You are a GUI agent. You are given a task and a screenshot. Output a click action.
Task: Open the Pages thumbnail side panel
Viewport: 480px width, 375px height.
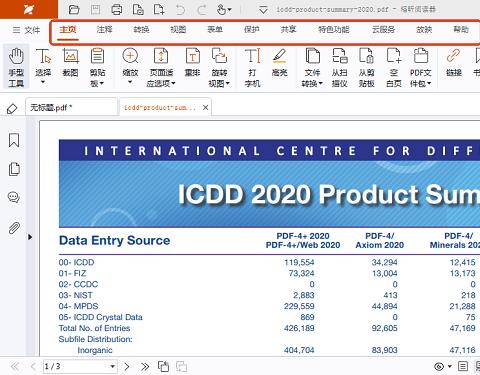pos(14,169)
